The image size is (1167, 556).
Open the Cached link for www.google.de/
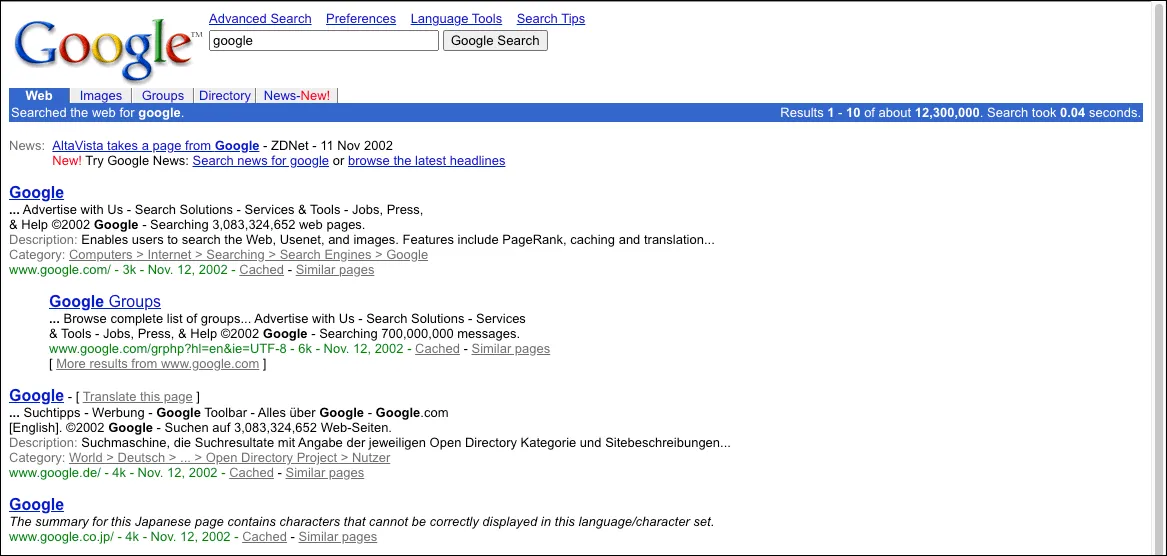pos(251,473)
